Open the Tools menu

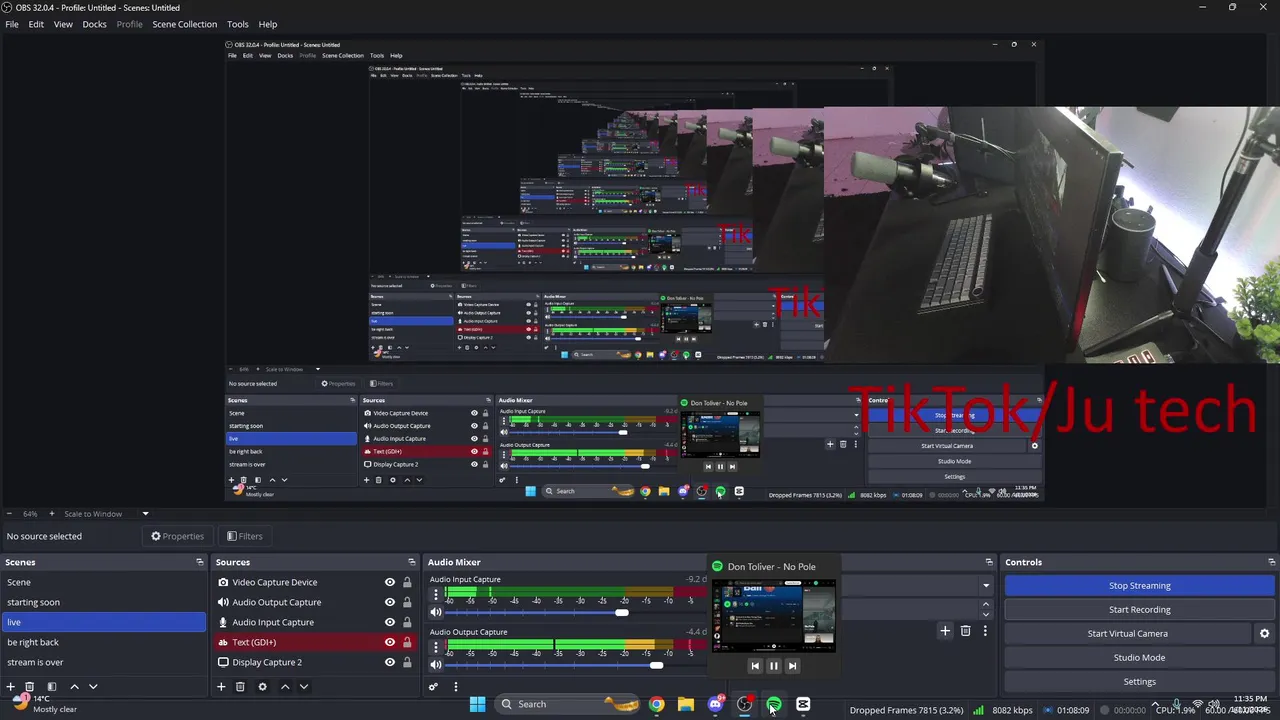pos(238,24)
